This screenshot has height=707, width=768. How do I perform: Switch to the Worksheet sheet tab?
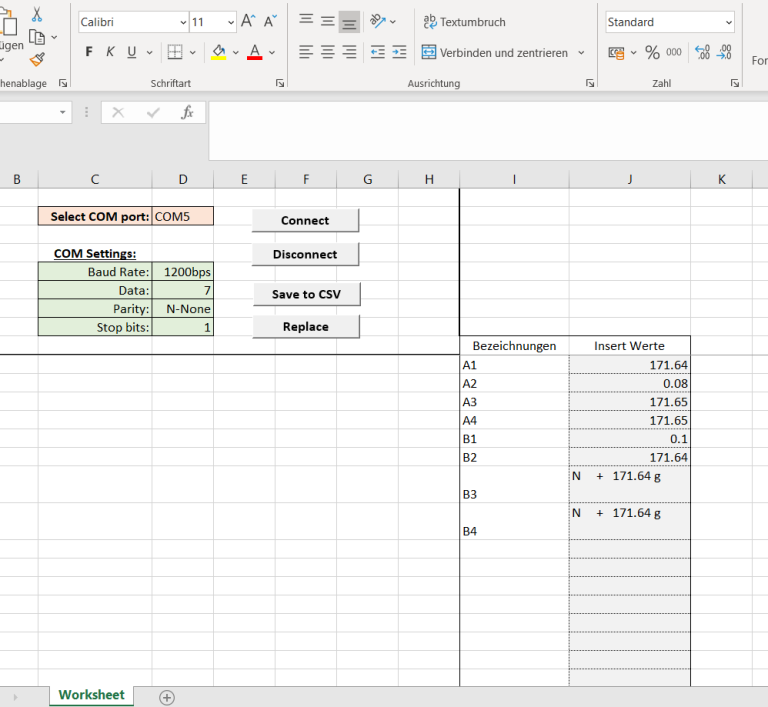[91, 695]
